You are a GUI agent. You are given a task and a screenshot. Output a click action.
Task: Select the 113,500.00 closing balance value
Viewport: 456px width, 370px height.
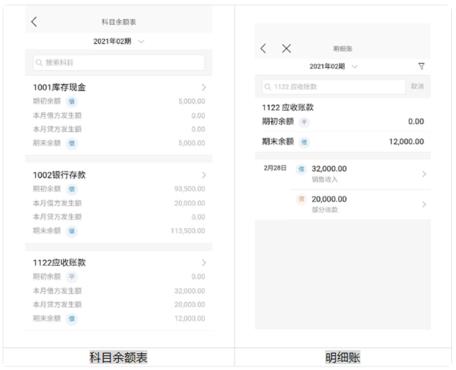188,231
